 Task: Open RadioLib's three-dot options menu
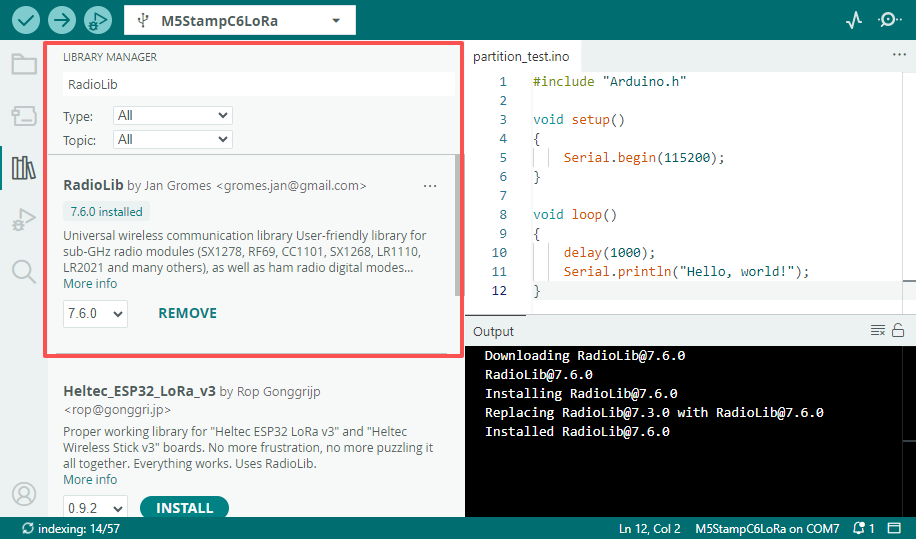click(x=430, y=186)
